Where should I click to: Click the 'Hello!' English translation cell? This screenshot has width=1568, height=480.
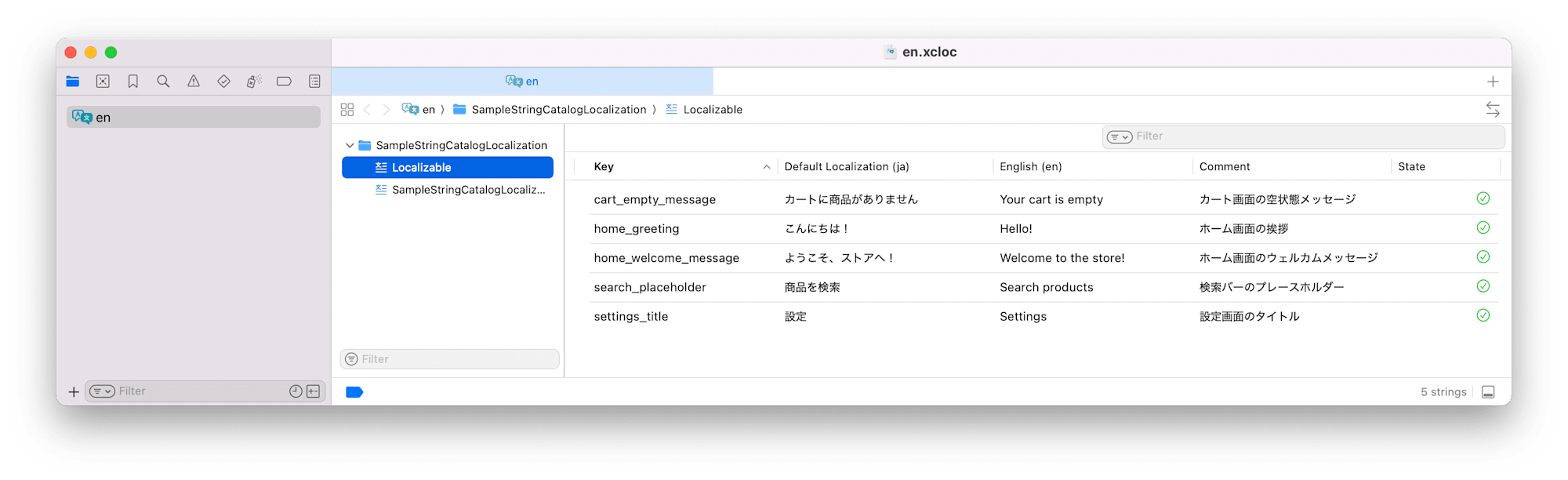(1016, 229)
